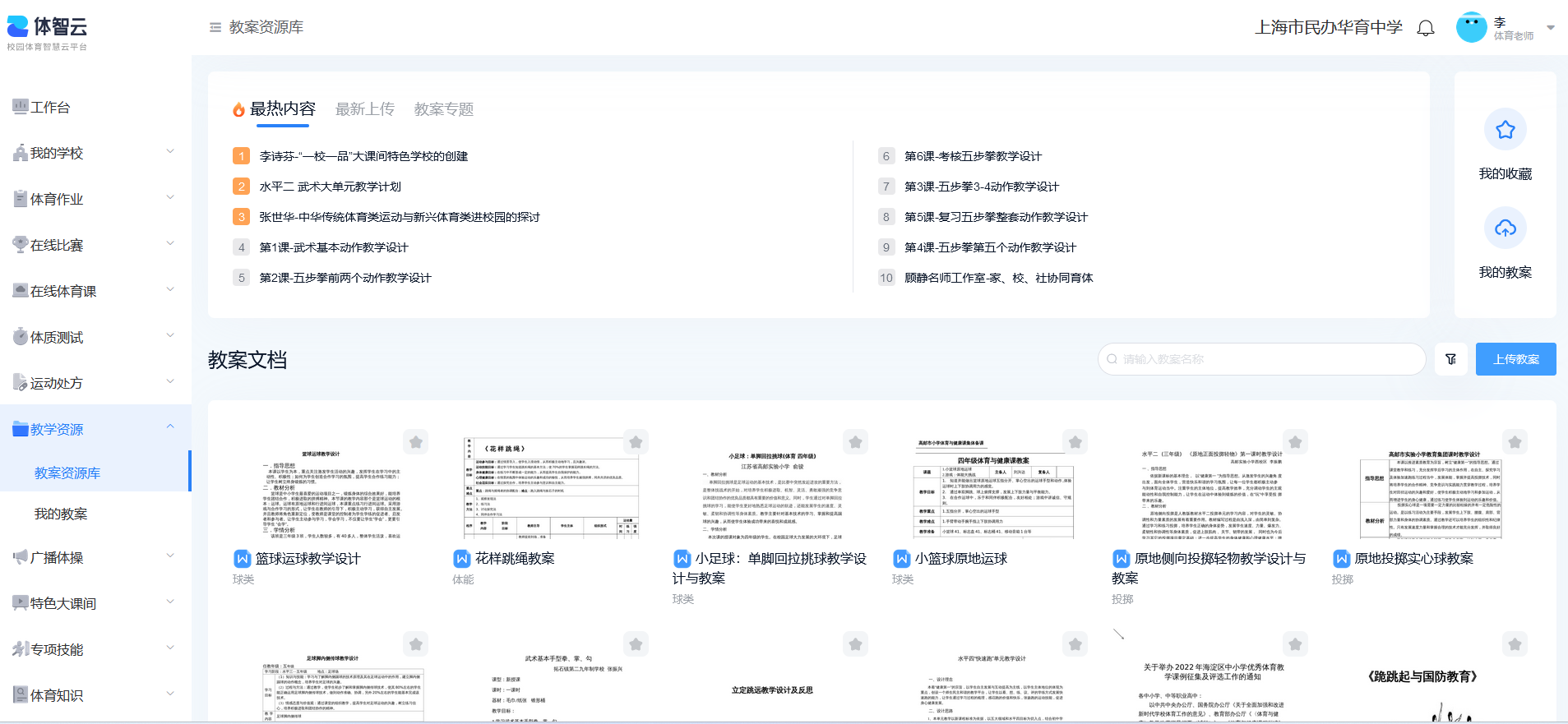Expand 体质测试 menu chevron
The height and width of the screenshot is (724, 1568).
click(x=170, y=335)
